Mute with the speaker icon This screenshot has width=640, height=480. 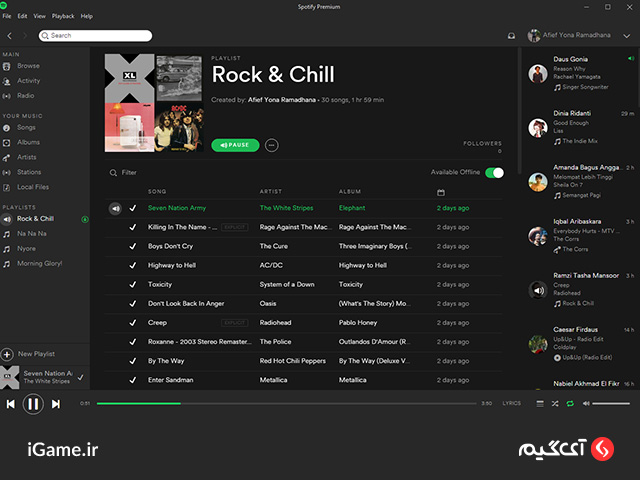pyautogui.click(x=586, y=404)
